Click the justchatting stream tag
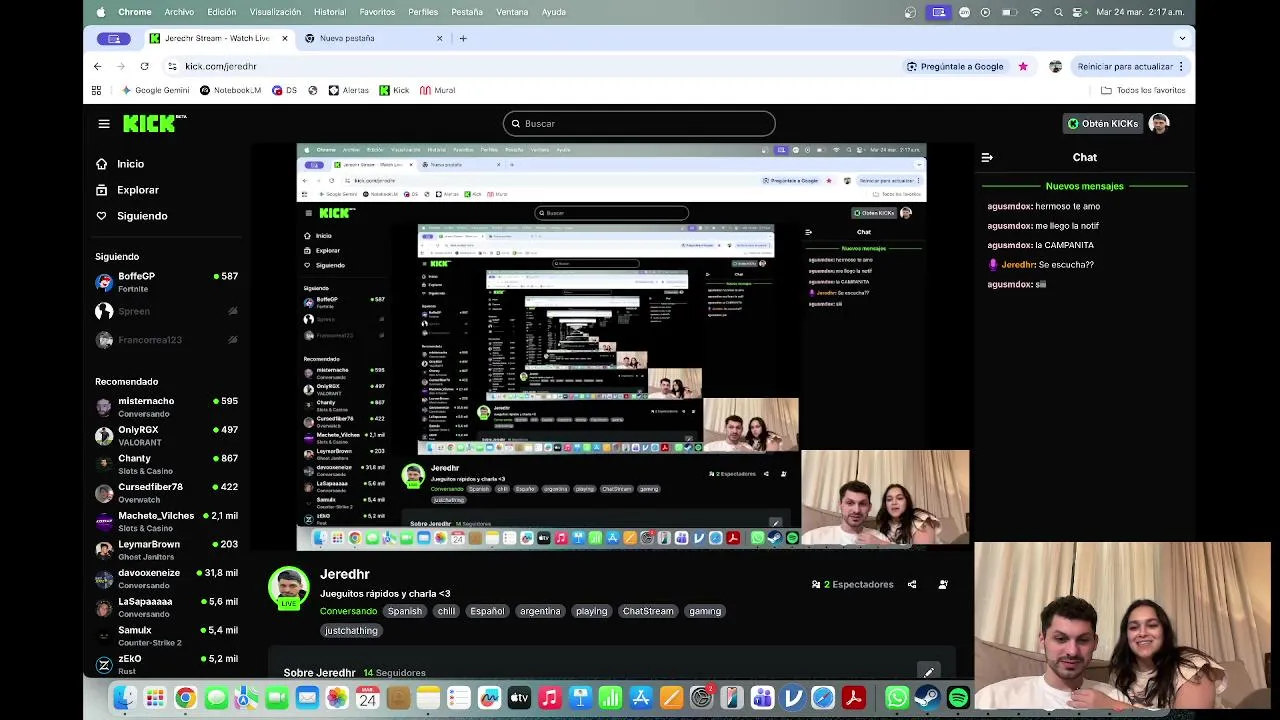 pos(351,631)
